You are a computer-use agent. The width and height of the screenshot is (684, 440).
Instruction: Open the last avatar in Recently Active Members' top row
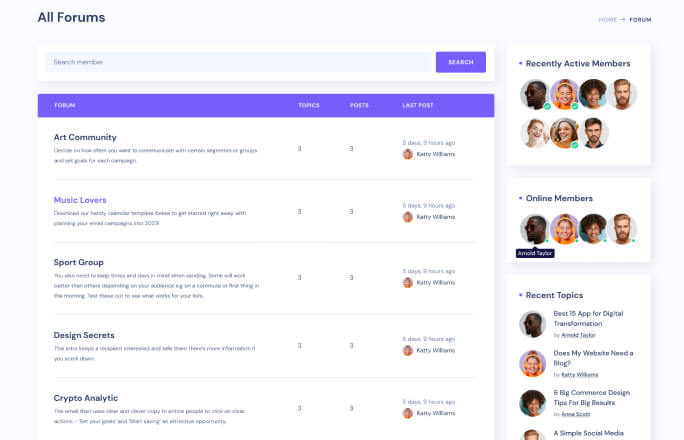pos(622,95)
